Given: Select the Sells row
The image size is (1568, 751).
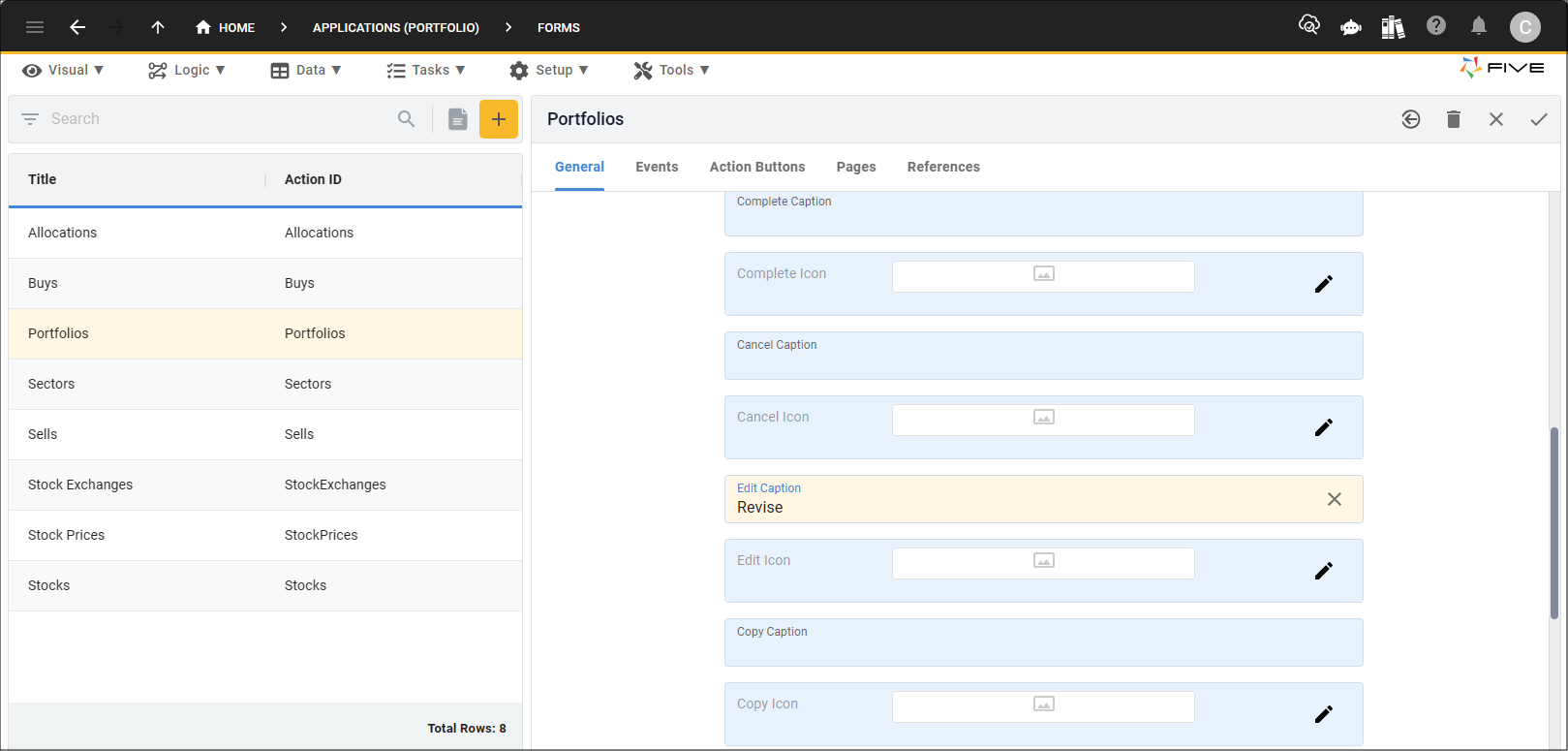Looking at the screenshot, I should [265, 434].
